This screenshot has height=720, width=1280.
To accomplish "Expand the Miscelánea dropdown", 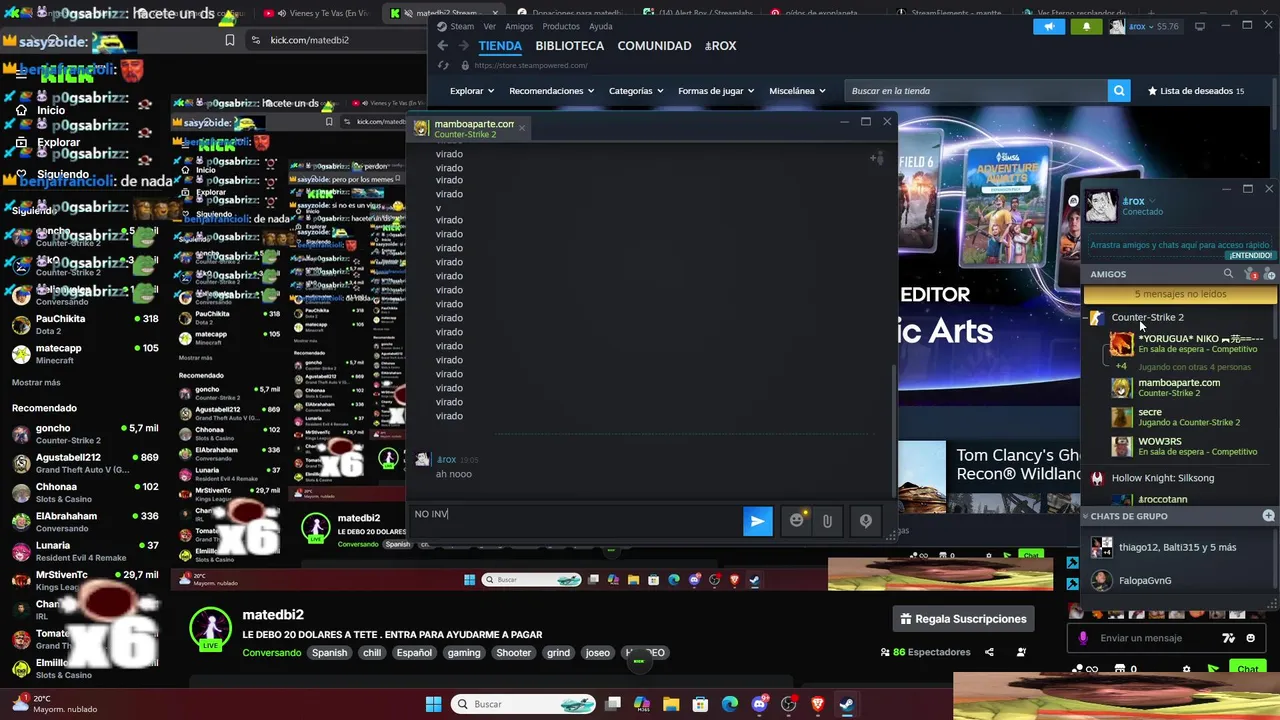I will (x=797, y=91).
